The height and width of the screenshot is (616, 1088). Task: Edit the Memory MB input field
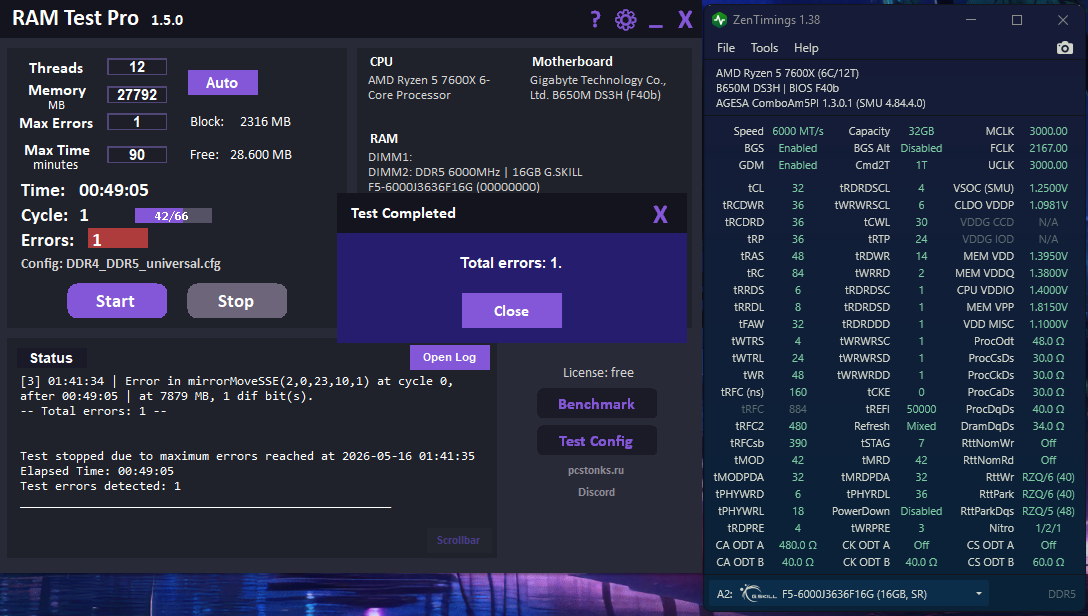tap(137, 94)
